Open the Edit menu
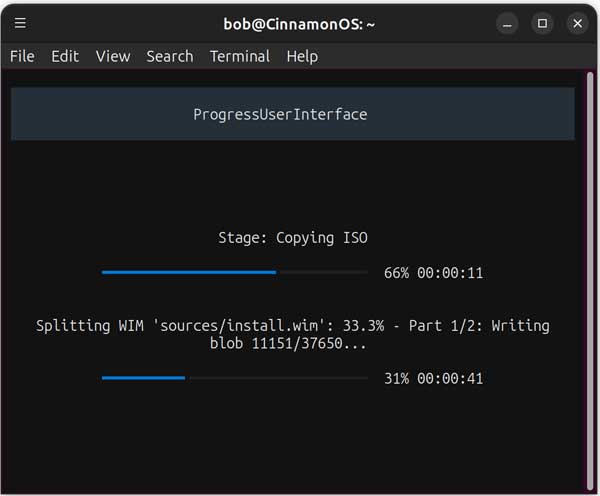This screenshot has width=600, height=496. [65, 56]
